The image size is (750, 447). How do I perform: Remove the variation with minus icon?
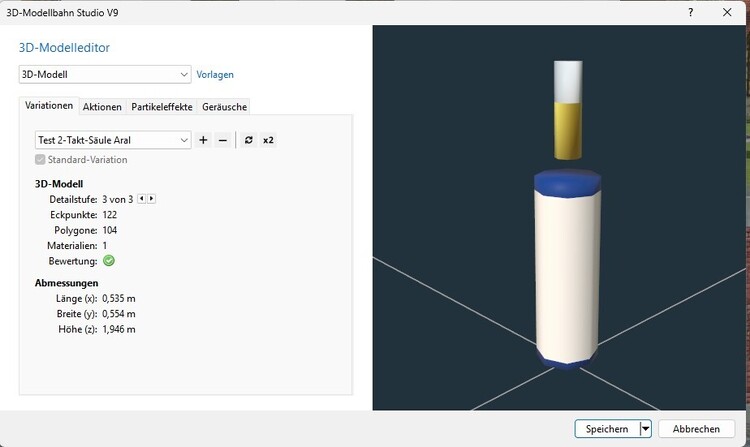pyautogui.click(x=222, y=140)
